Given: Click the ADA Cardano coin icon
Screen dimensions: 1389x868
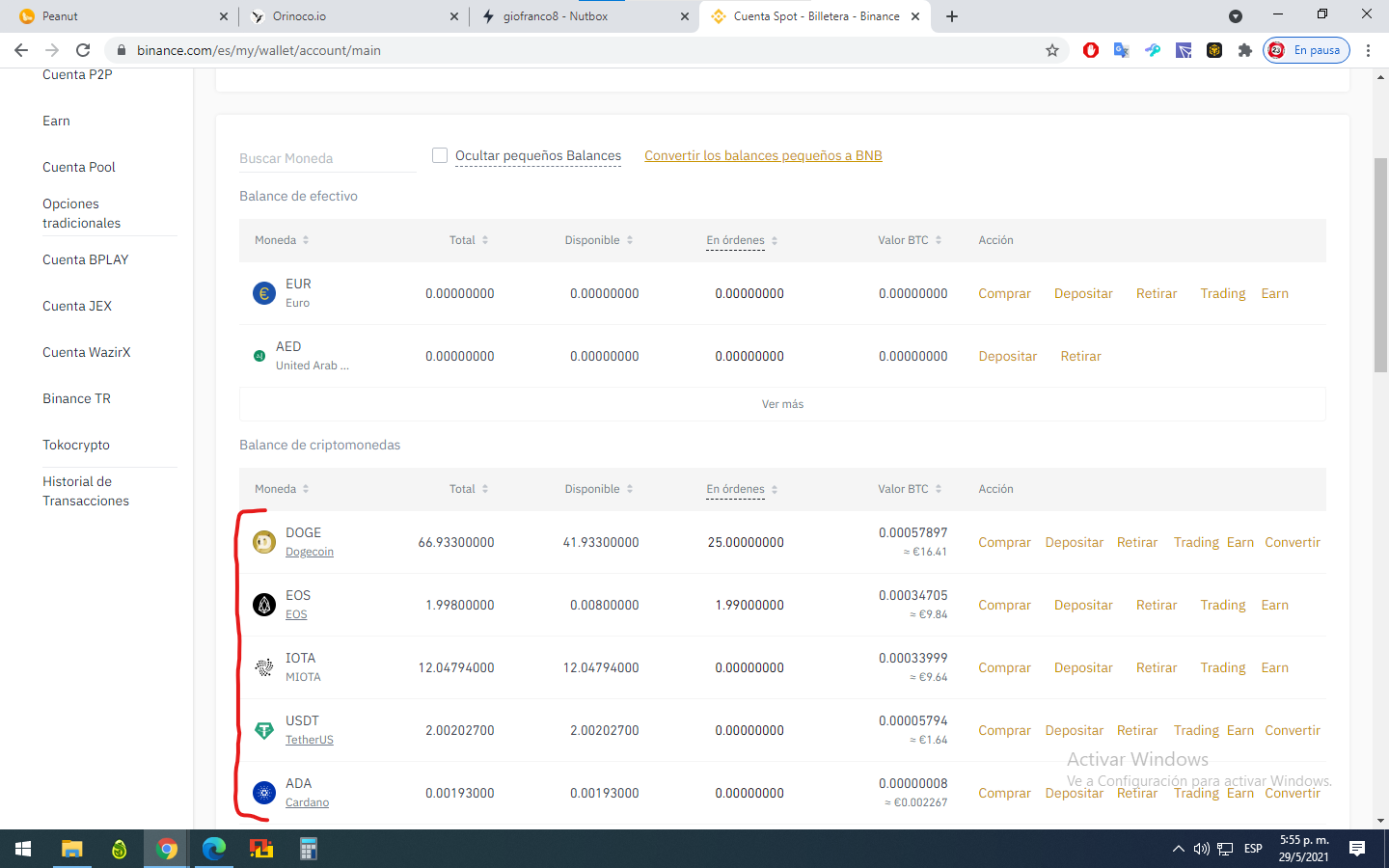Looking at the screenshot, I should tap(264, 793).
